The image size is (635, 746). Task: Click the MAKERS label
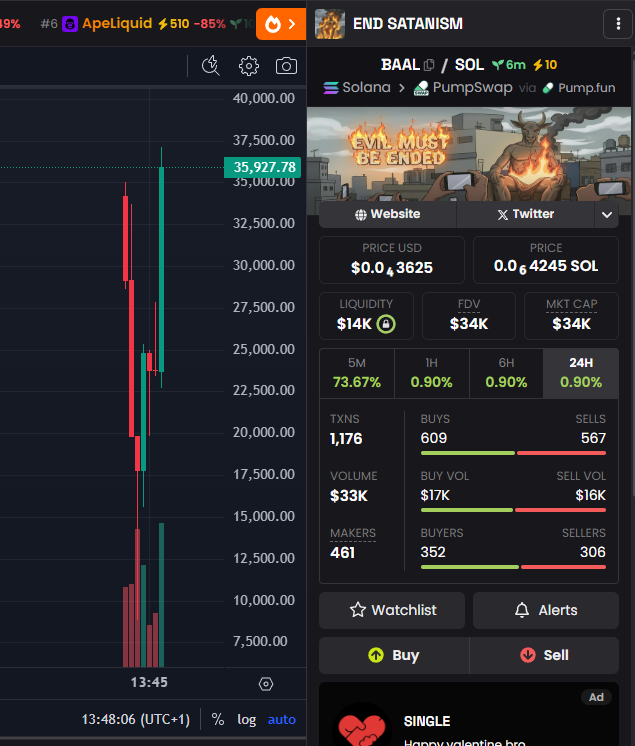[353, 533]
